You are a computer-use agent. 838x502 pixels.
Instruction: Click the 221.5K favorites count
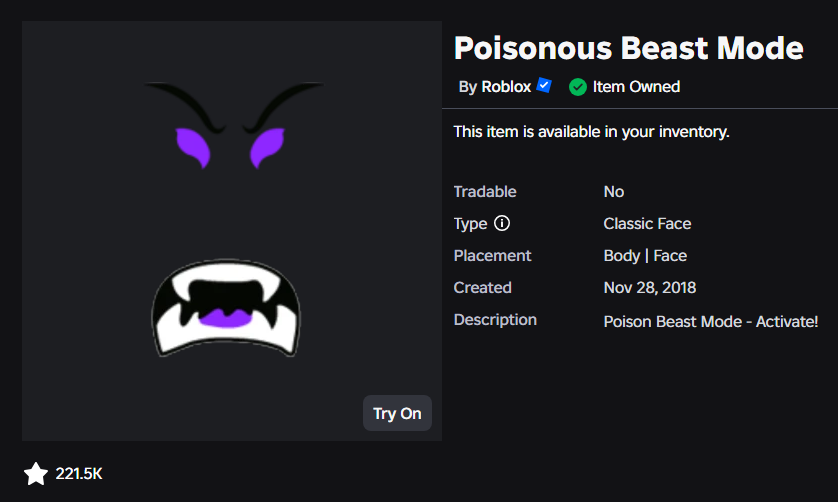coord(79,474)
